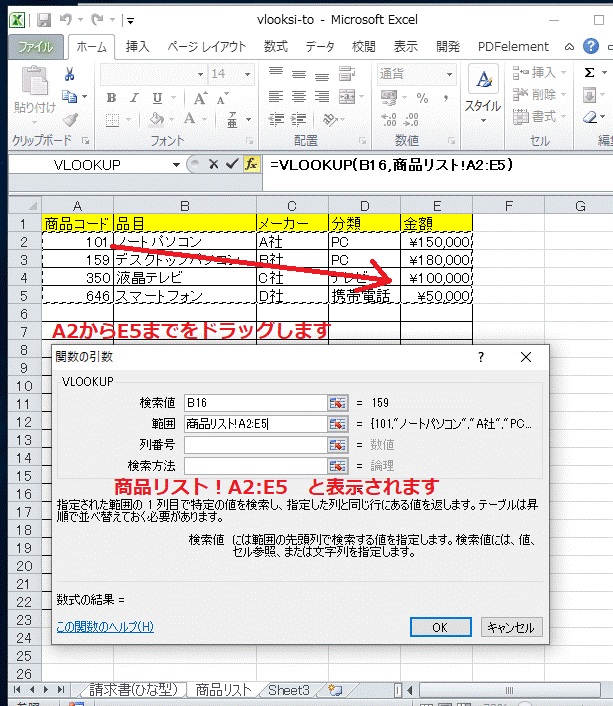Click the Insert Function fx button
The width and height of the screenshot is (613, 706).
click(252, 164)
